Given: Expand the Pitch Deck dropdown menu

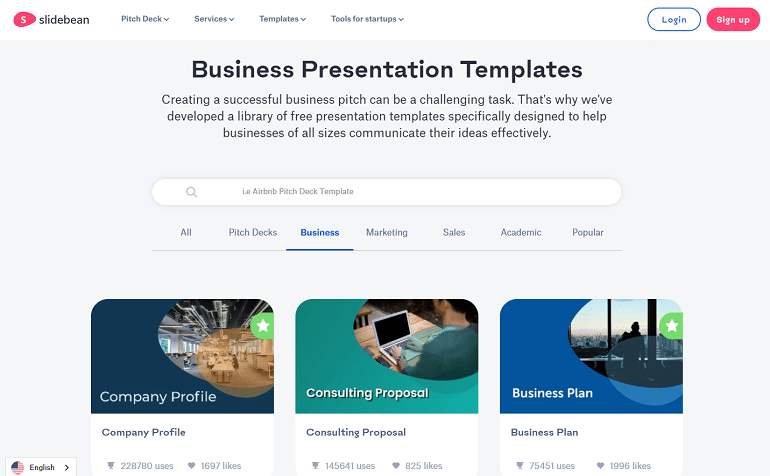Looking at the screenshot, I should (145, 19).
